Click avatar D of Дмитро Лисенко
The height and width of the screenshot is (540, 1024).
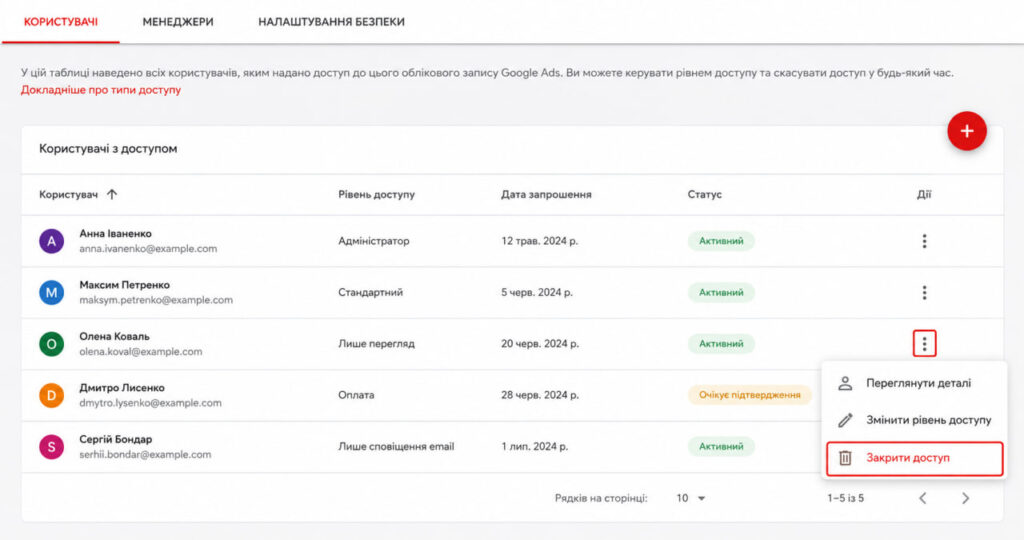pyautogui.click(x=52, y=395)
